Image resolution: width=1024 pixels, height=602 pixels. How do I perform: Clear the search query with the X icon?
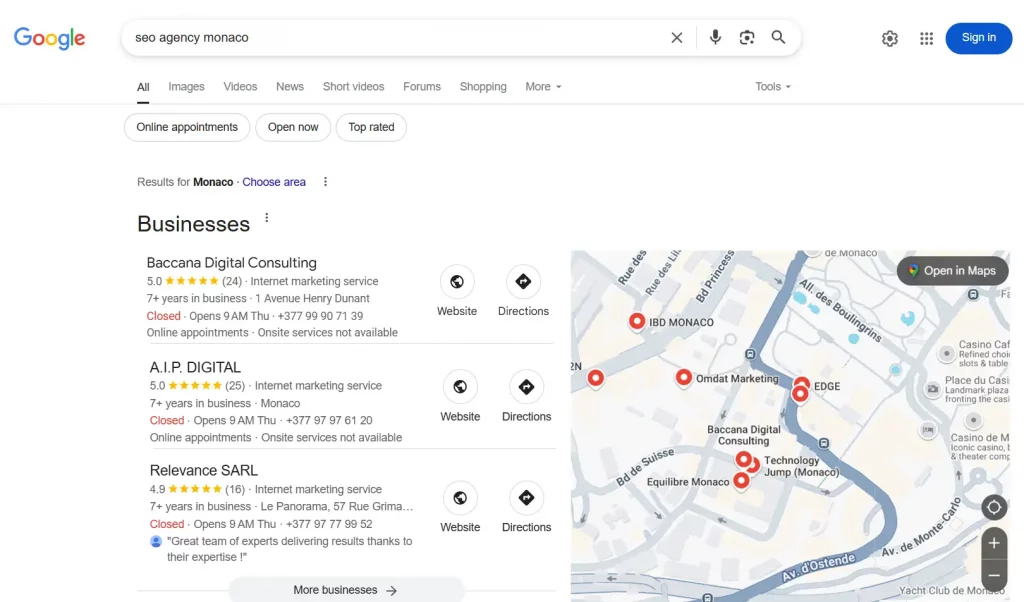coord(677,38)
